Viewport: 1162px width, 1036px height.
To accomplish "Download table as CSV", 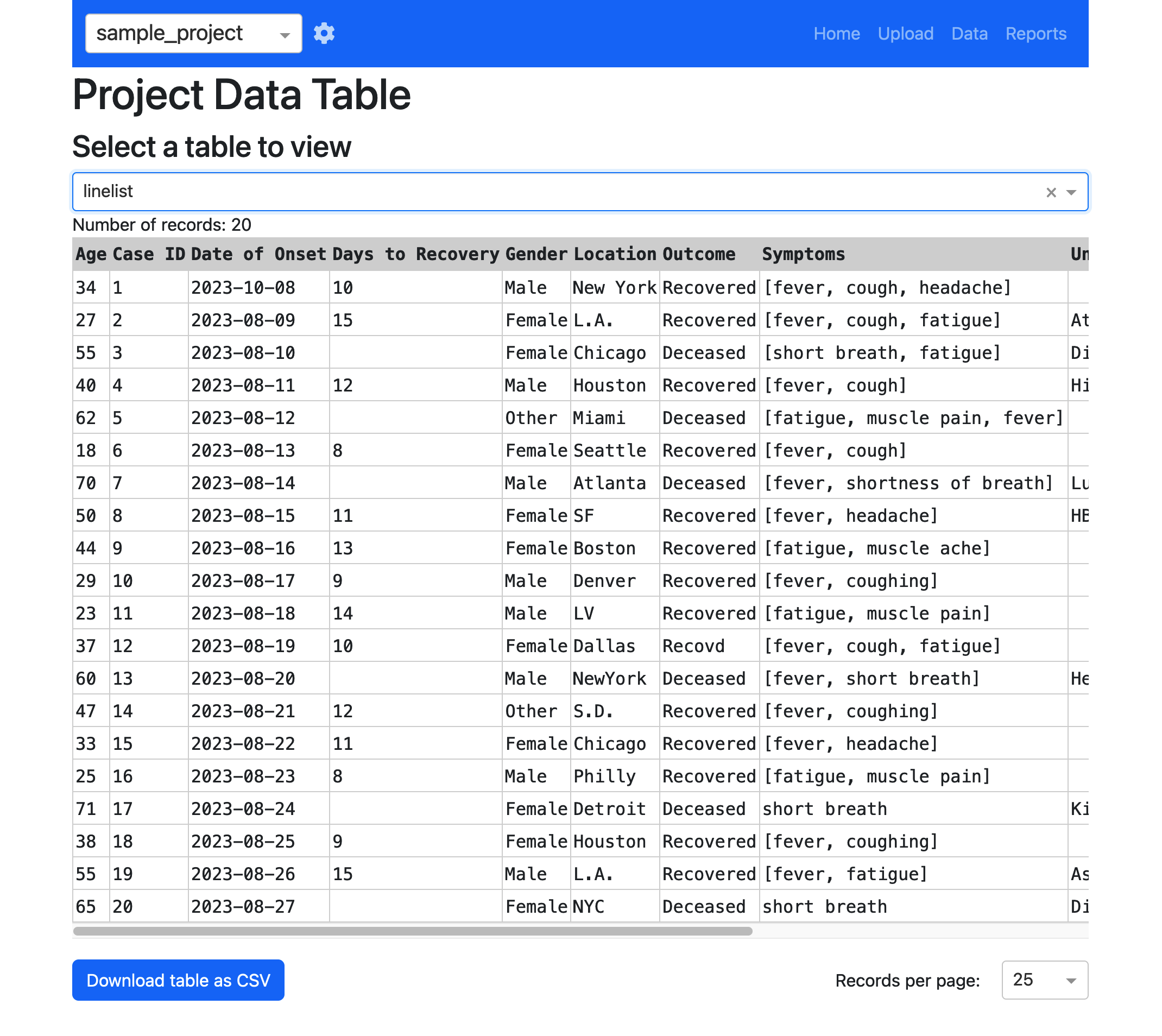I will (178, 980).
